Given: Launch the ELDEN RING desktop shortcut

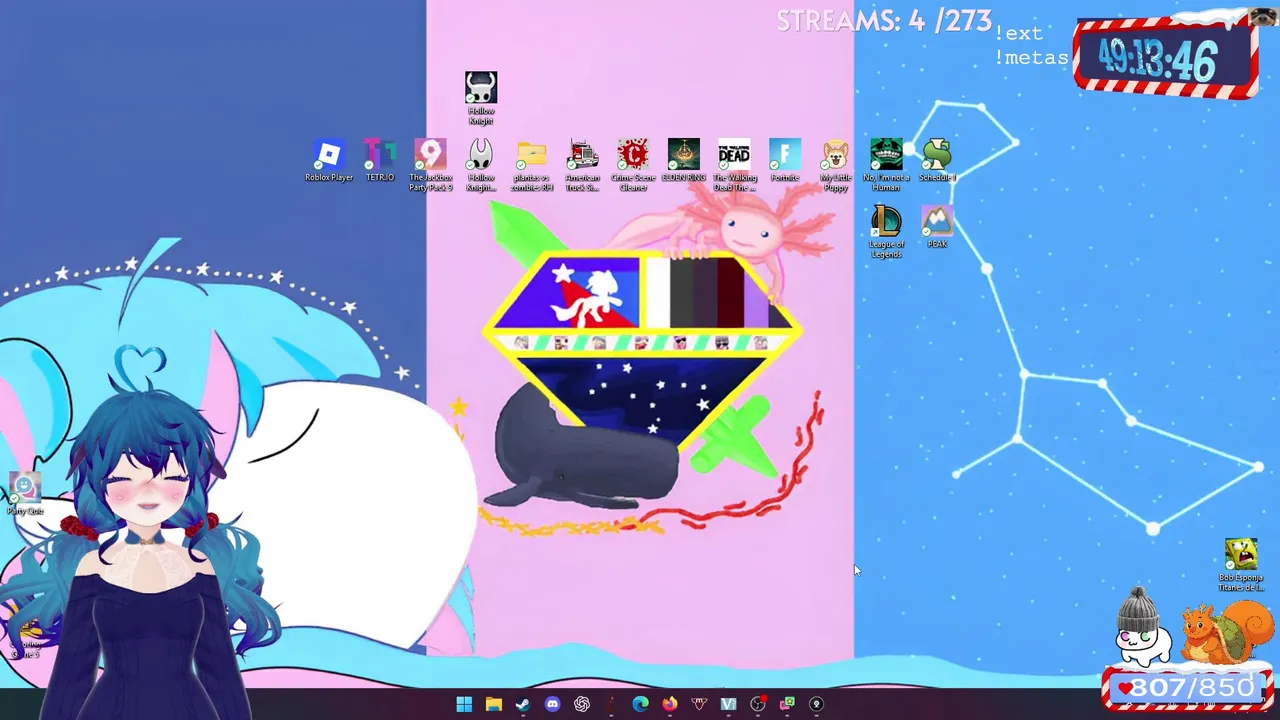Looking at the screenshot, I should pyautogui.click(x=684, y=160).
